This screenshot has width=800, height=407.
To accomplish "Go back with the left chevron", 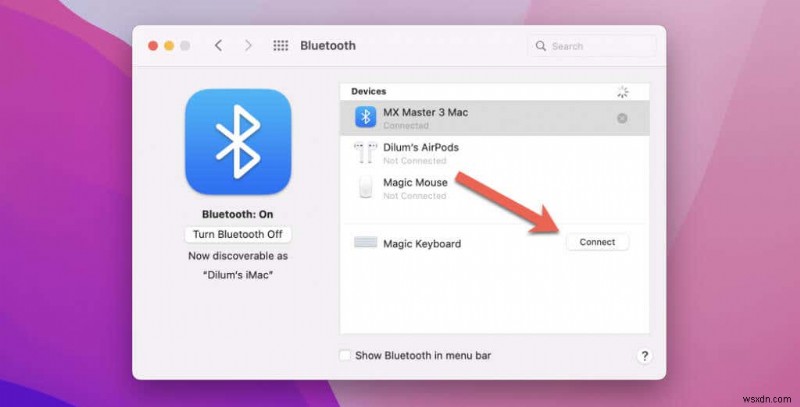I will tap(219, 46).
